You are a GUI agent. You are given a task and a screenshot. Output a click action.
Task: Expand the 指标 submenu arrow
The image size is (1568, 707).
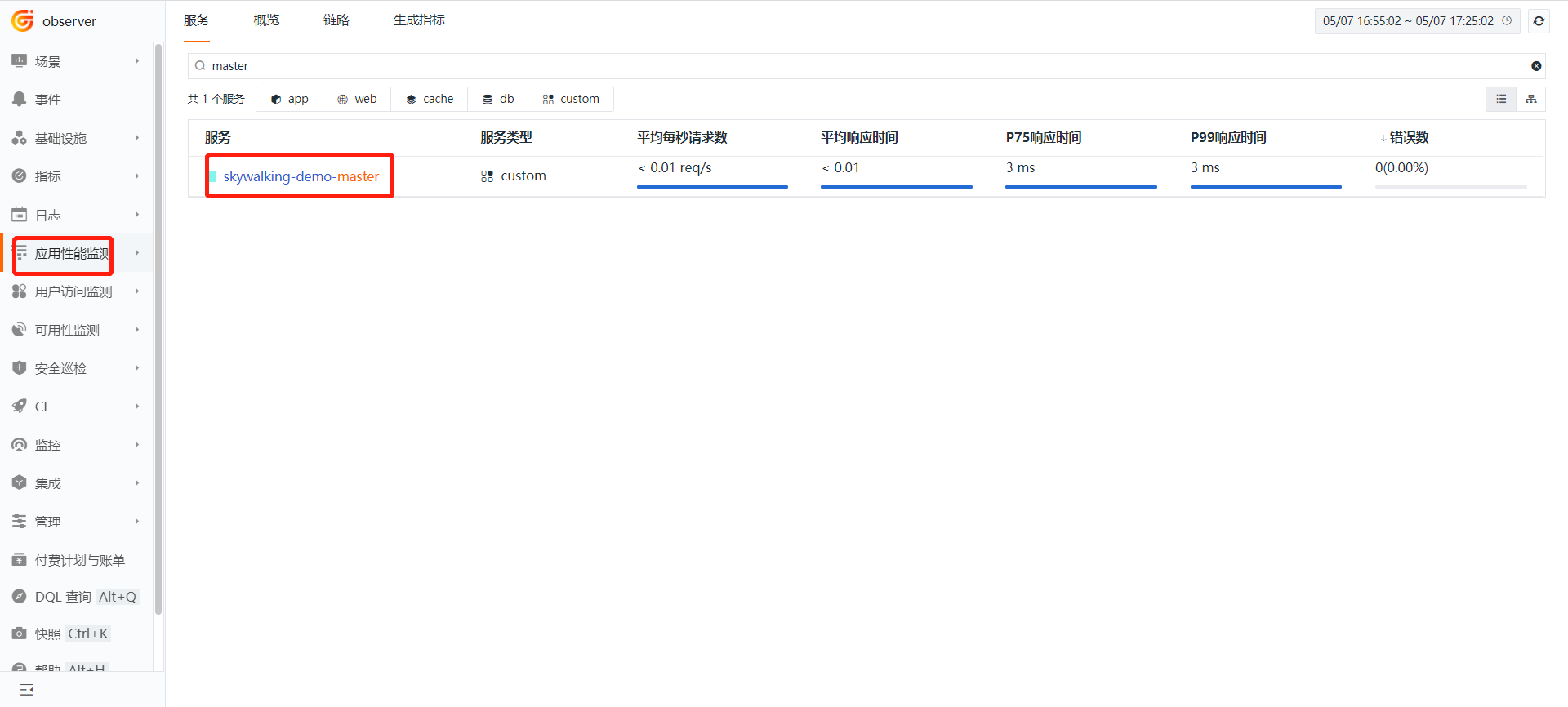point(137,176)
